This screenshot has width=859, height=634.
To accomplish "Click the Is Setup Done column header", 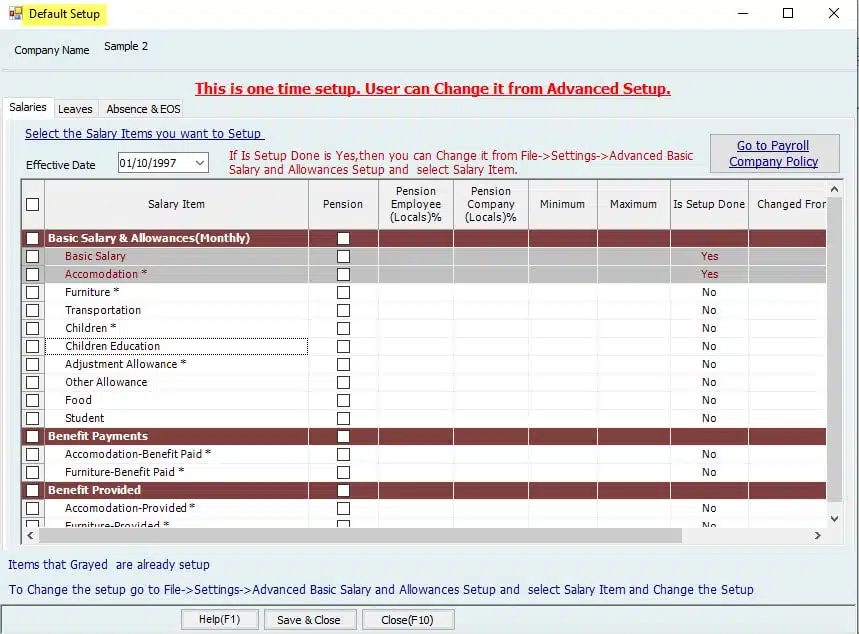I will point(709,204).
